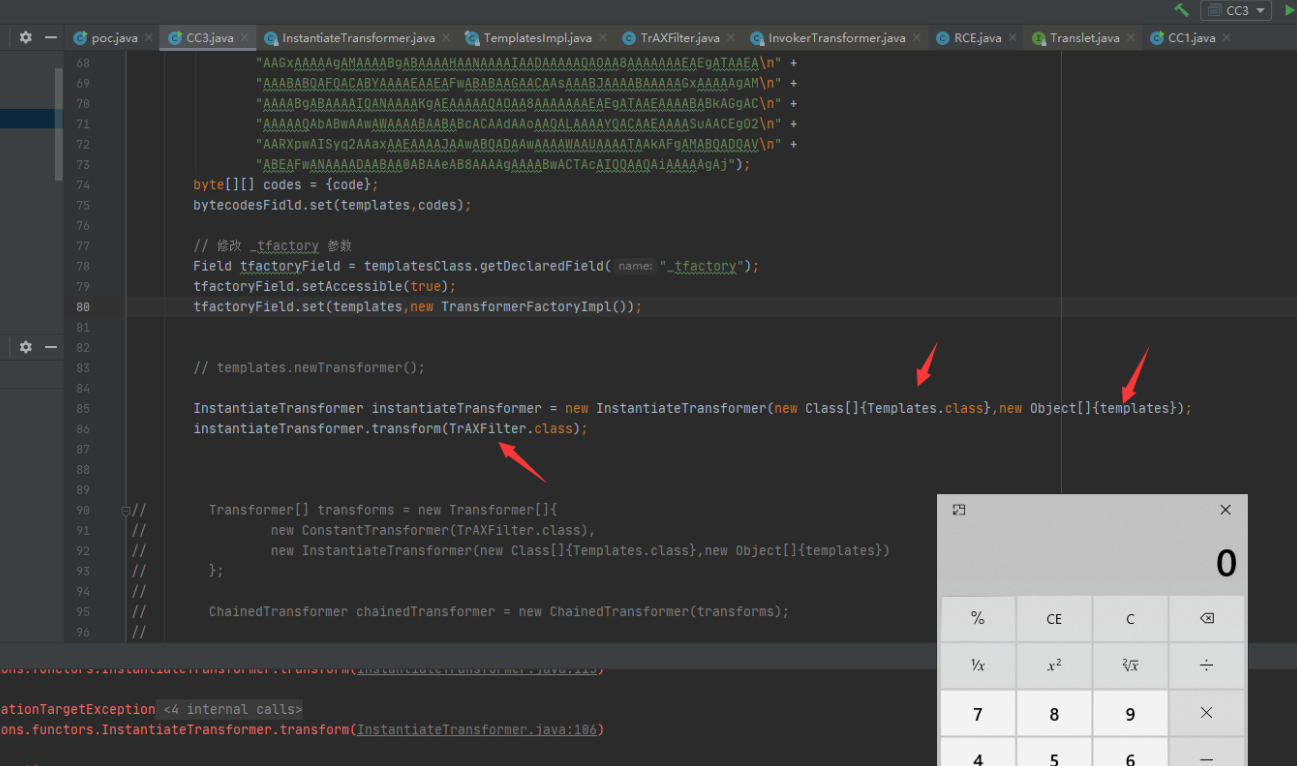
Task: Click the Calculator reciprocal 1/x key
Action: (x=978, y=665)
